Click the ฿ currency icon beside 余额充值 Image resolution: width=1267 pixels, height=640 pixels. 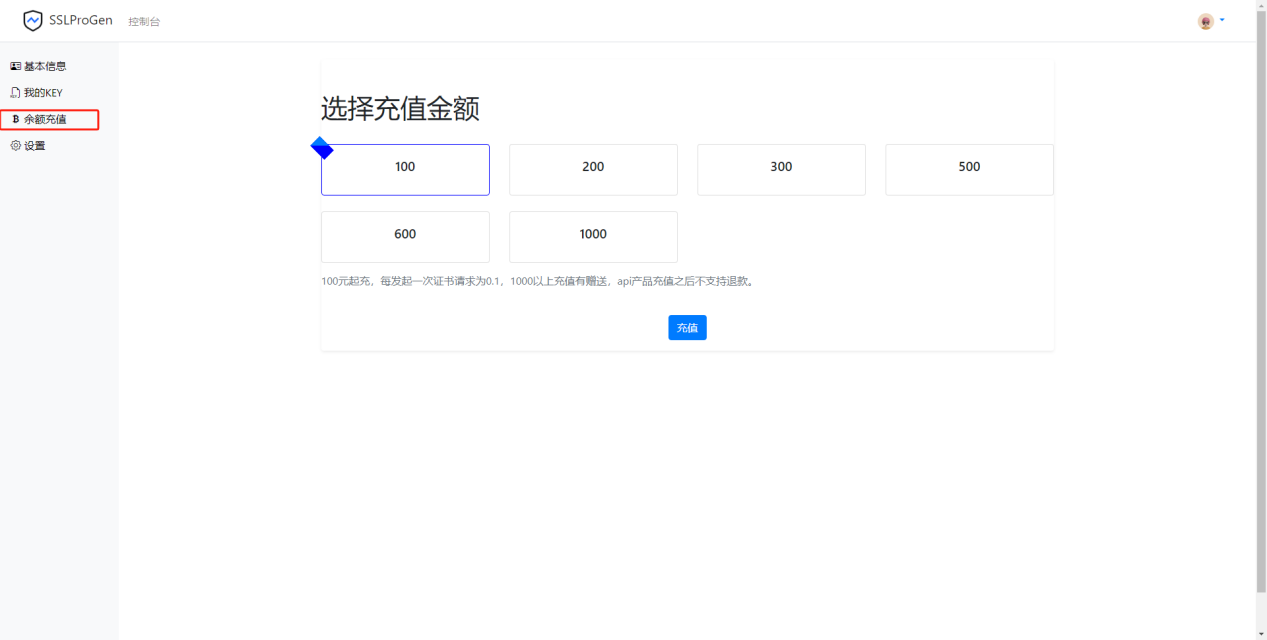point(15,119)
